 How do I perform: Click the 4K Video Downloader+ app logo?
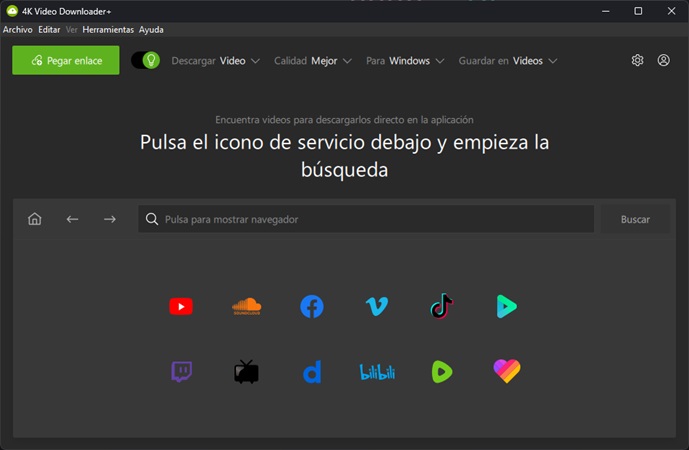[12, 11]
